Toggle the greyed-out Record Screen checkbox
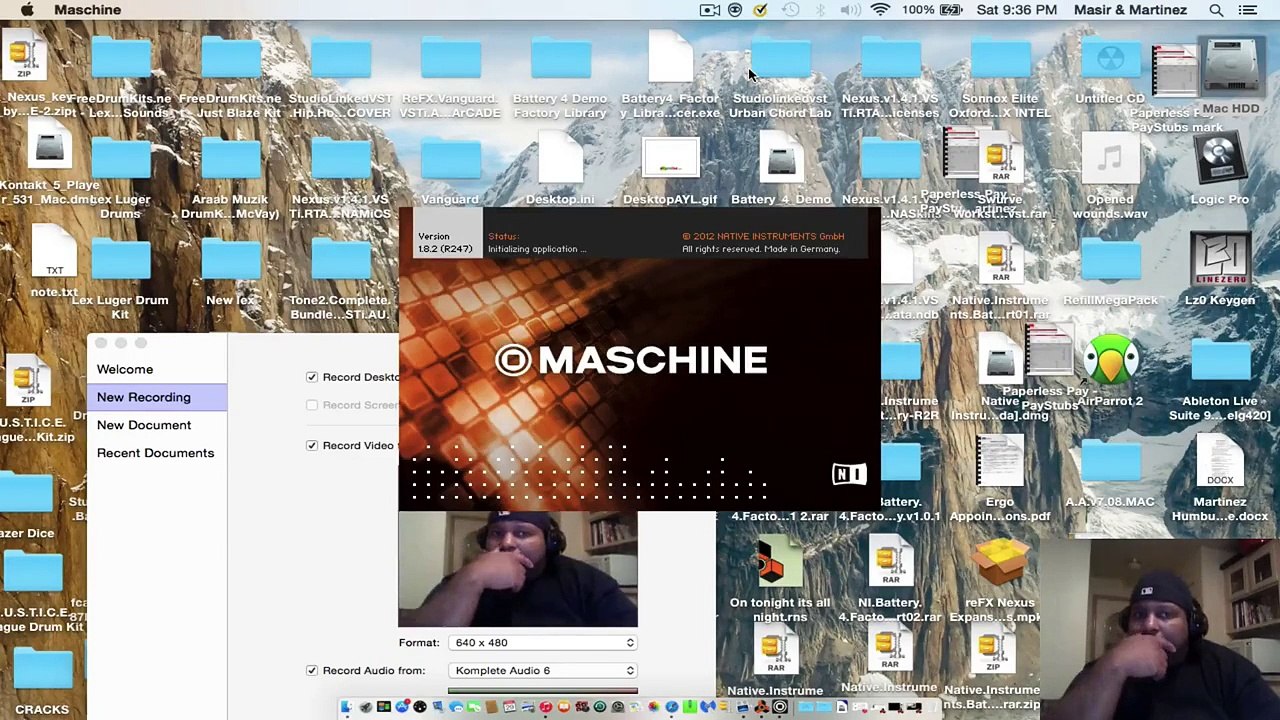 click(x=312, y=405)
